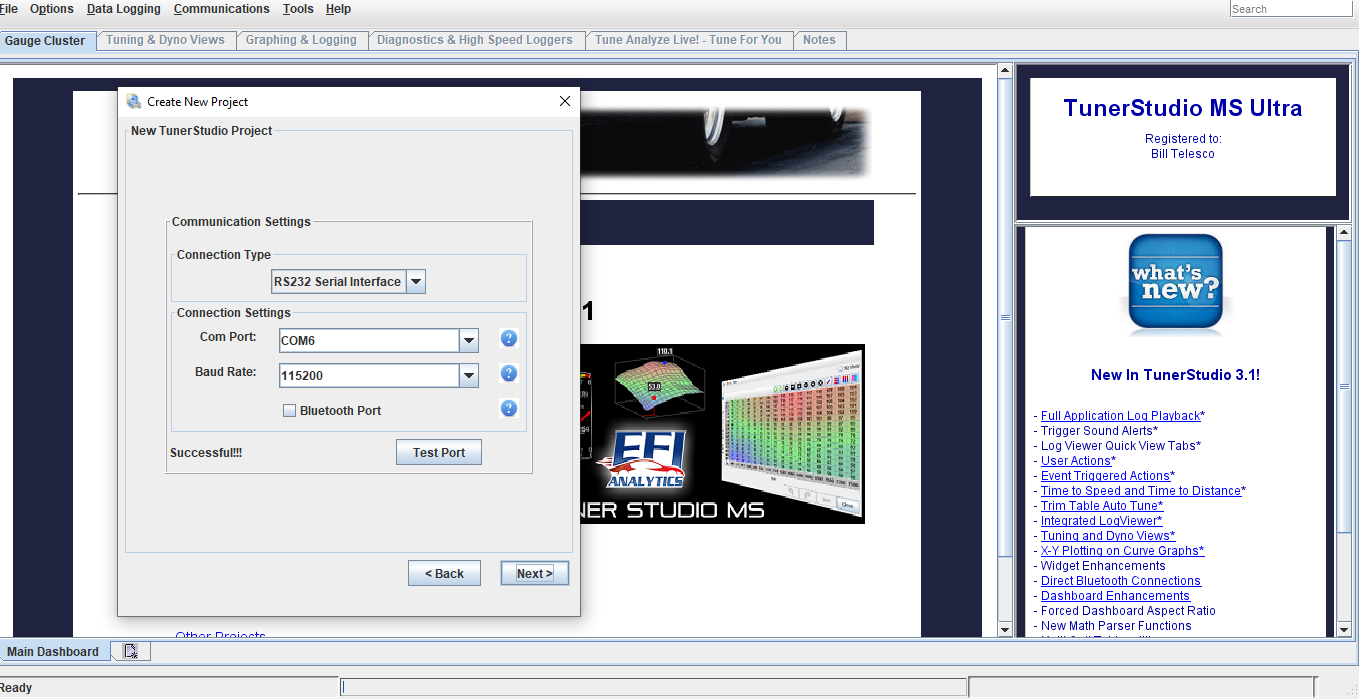Click the 115200 baud rate field
The height and width of the screenshot is (699, 1359).
(368, 376)
